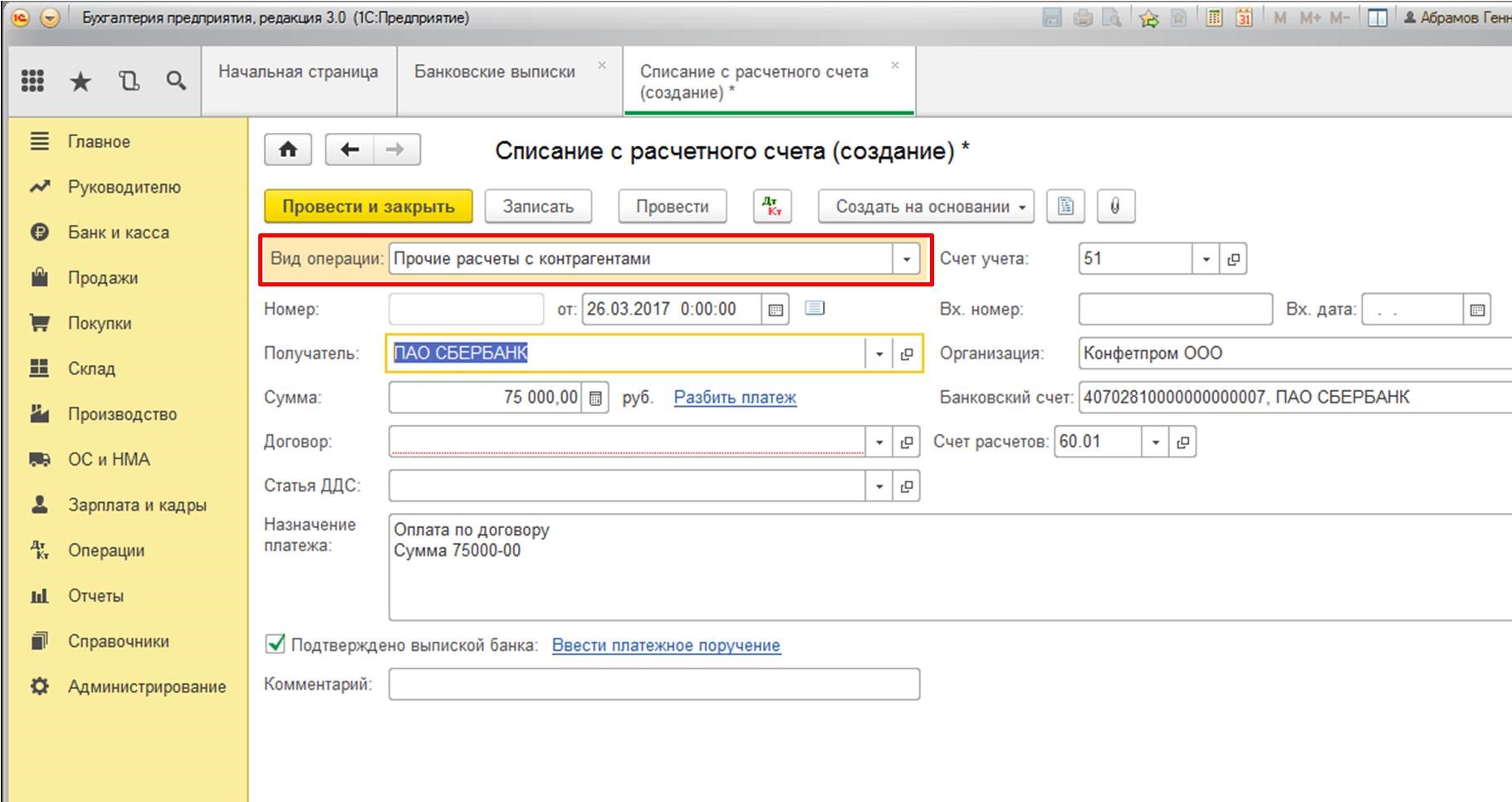Image resolution: width=1512 pixels, height=802 pixels.
Task: Click the Home icon button in form
Action: [x=287, y=149]
